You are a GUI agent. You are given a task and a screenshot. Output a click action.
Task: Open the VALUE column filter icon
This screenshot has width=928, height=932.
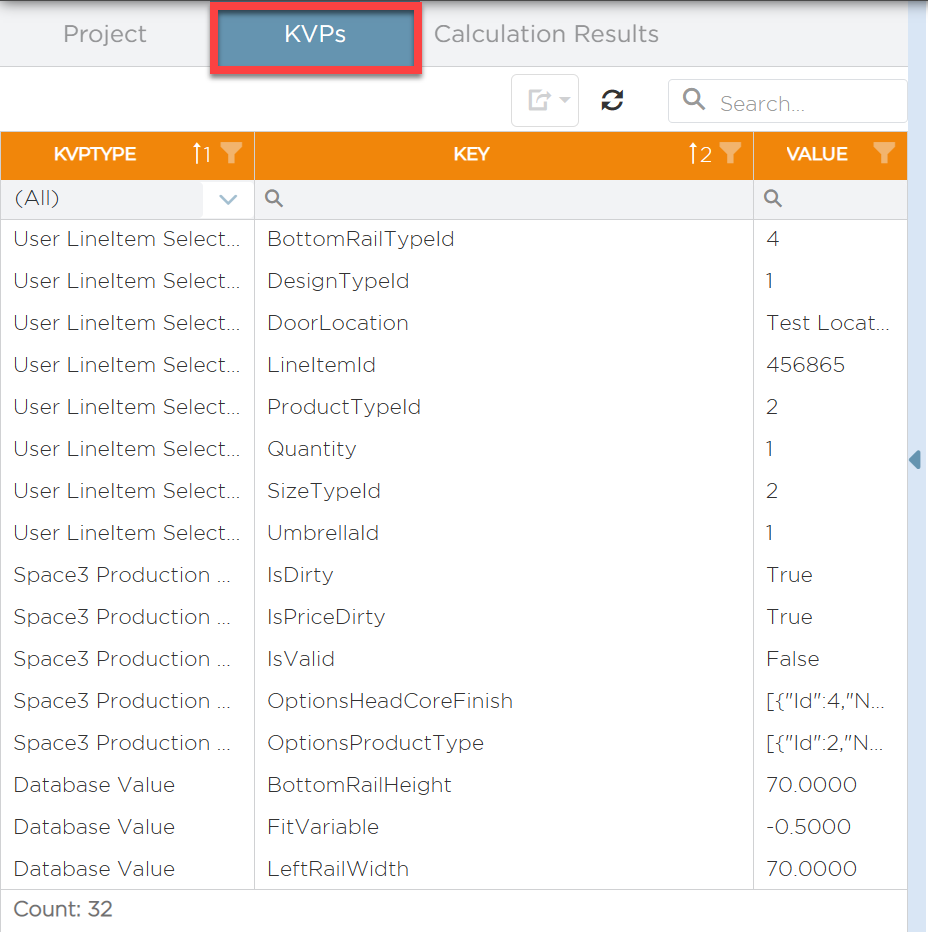click(884, 153)
